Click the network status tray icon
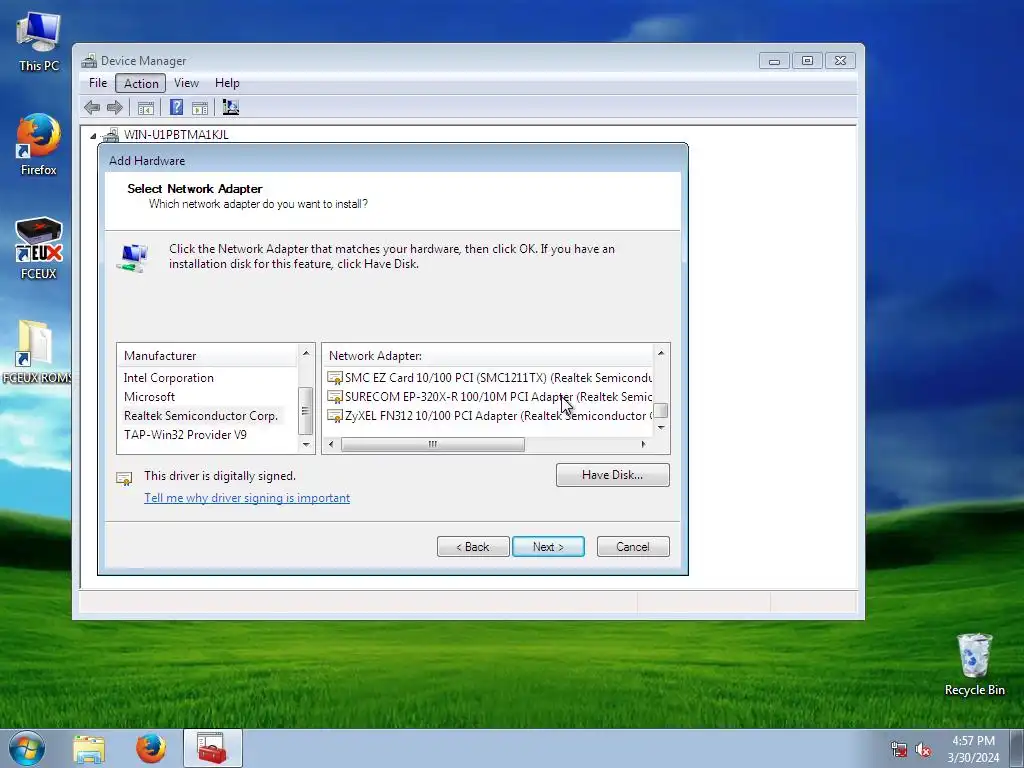The image size is (1024, 768). tap(899, 750)
